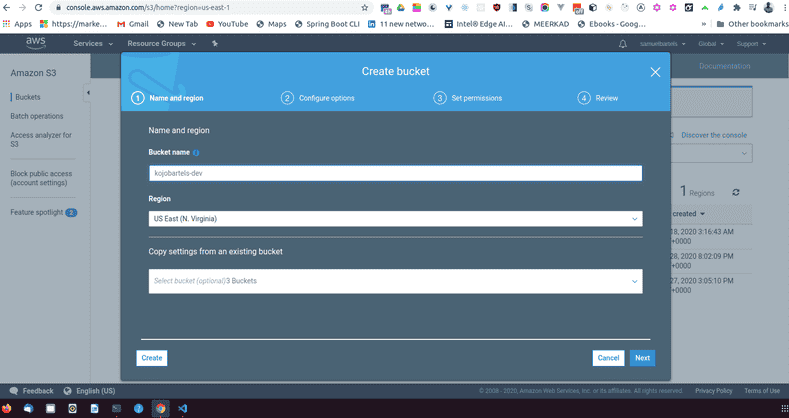Open Help from the dock
Viewport: 789px width, 418px height.
pos(138,408)
